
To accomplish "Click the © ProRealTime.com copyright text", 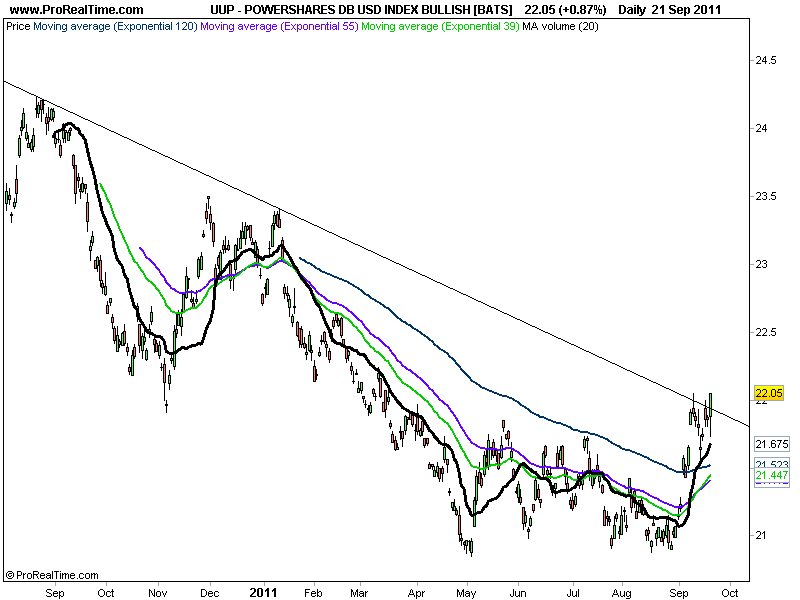I will [52, 575].
